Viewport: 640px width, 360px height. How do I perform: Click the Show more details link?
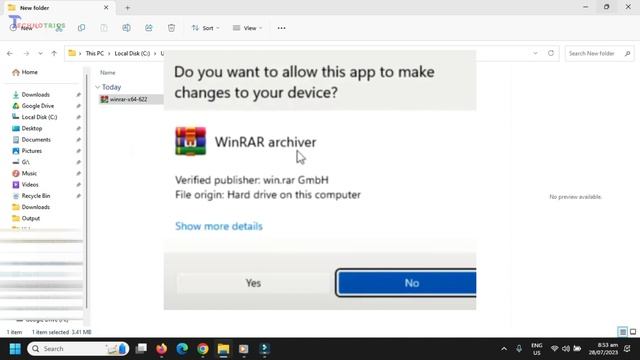pos(219,226)
